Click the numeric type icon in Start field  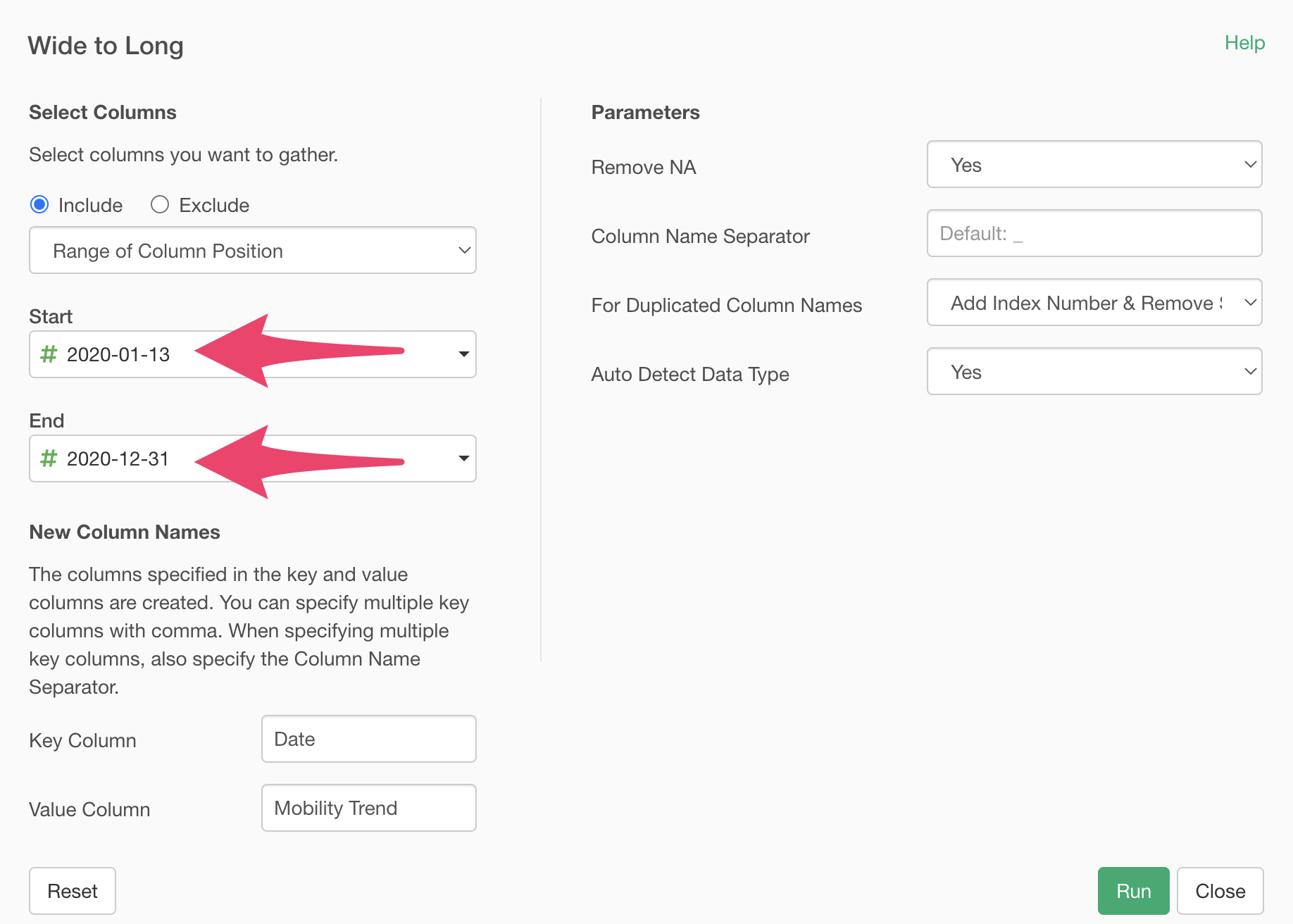[x=49, y=354]
